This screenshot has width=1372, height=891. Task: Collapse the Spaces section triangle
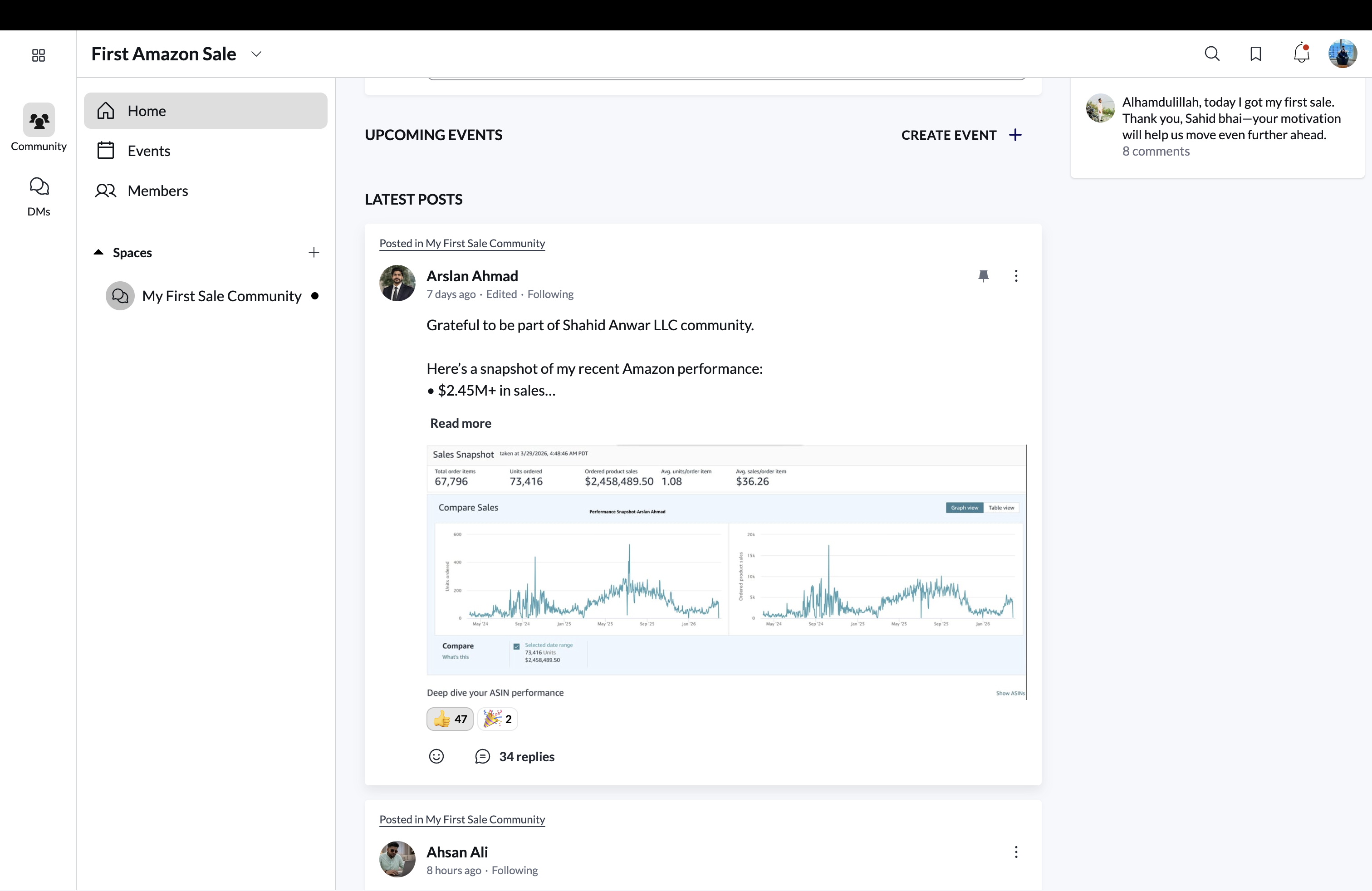point(98,252)
